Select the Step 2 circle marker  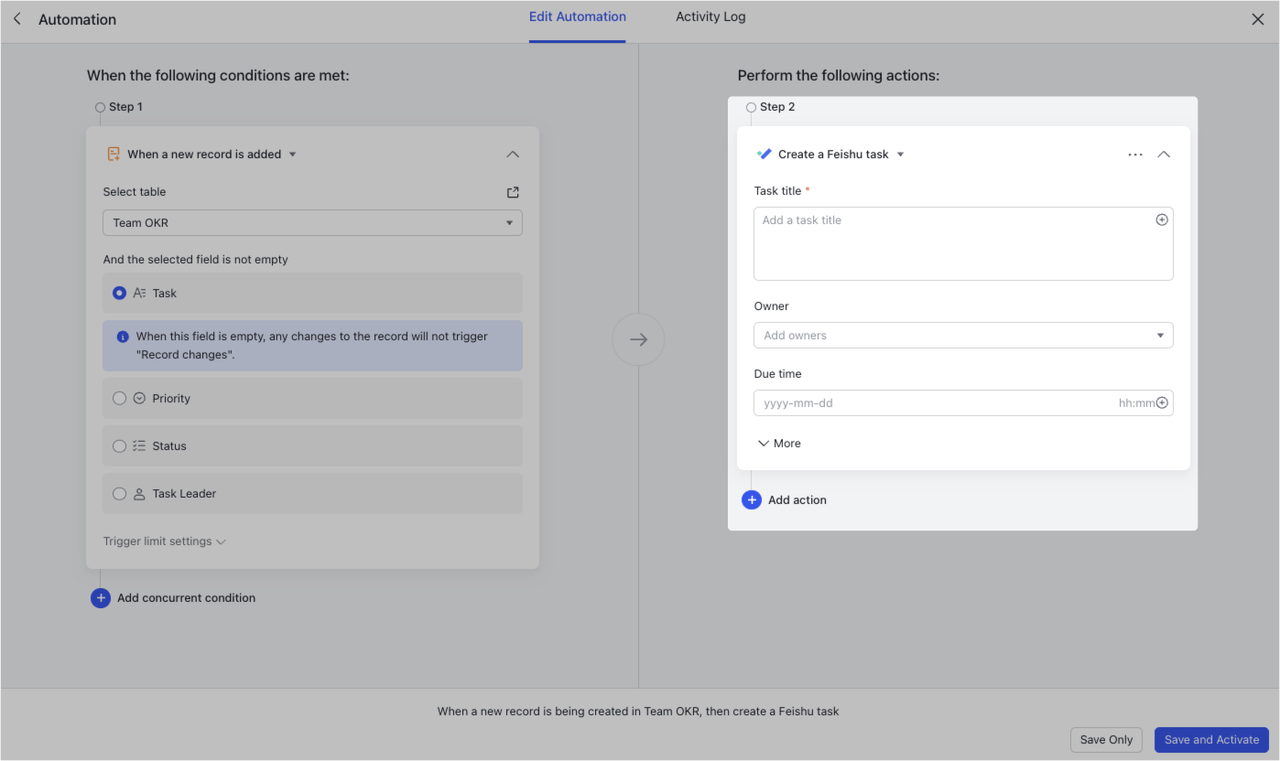[x=751, y=107]
